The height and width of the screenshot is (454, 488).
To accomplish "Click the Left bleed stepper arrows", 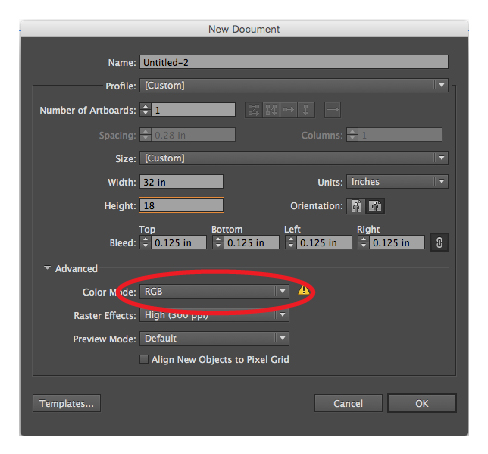I will coord(291,242).
